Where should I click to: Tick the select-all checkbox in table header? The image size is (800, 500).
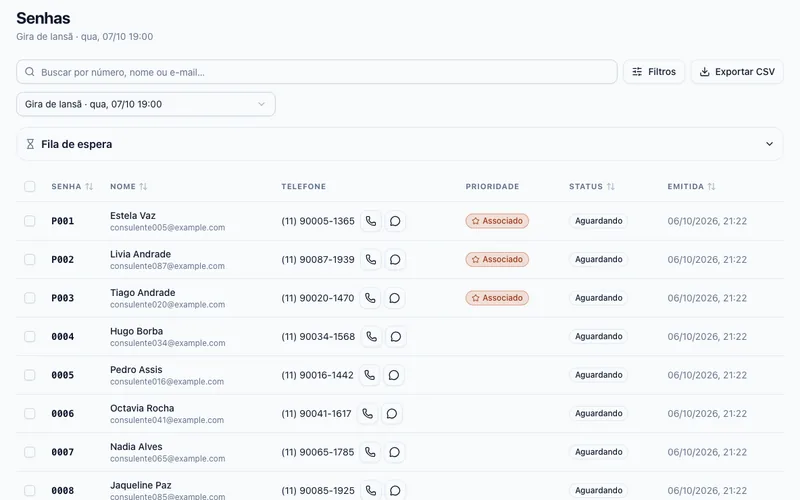pos(30,186)
